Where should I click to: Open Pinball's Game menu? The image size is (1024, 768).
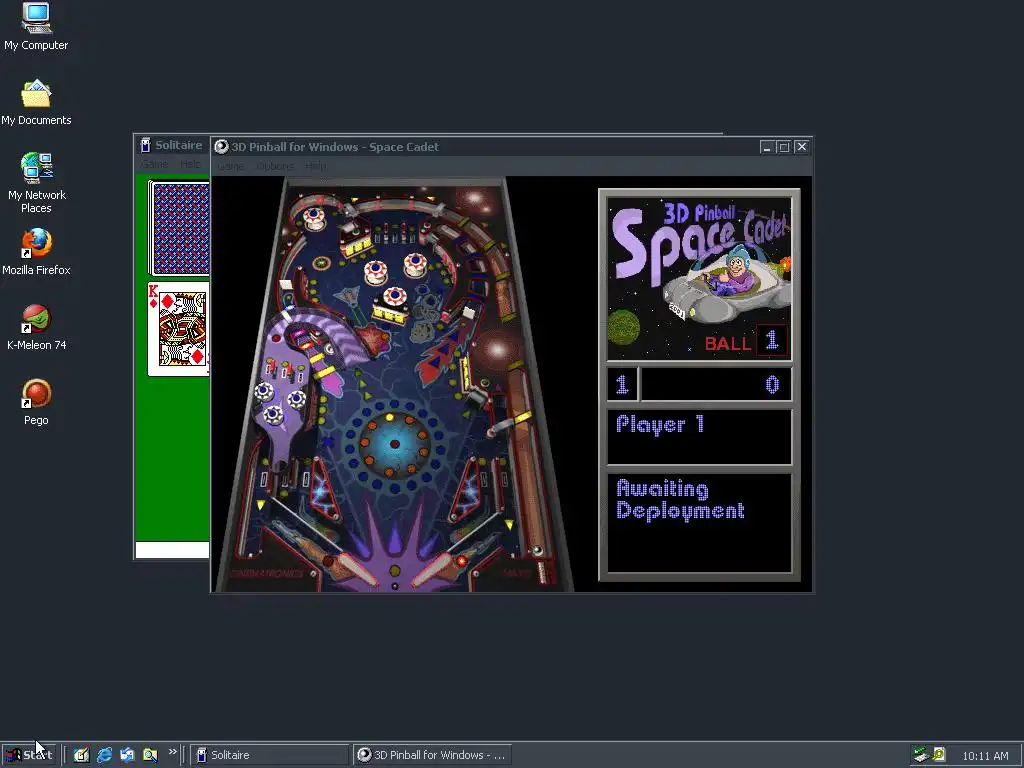click(231, 167)
